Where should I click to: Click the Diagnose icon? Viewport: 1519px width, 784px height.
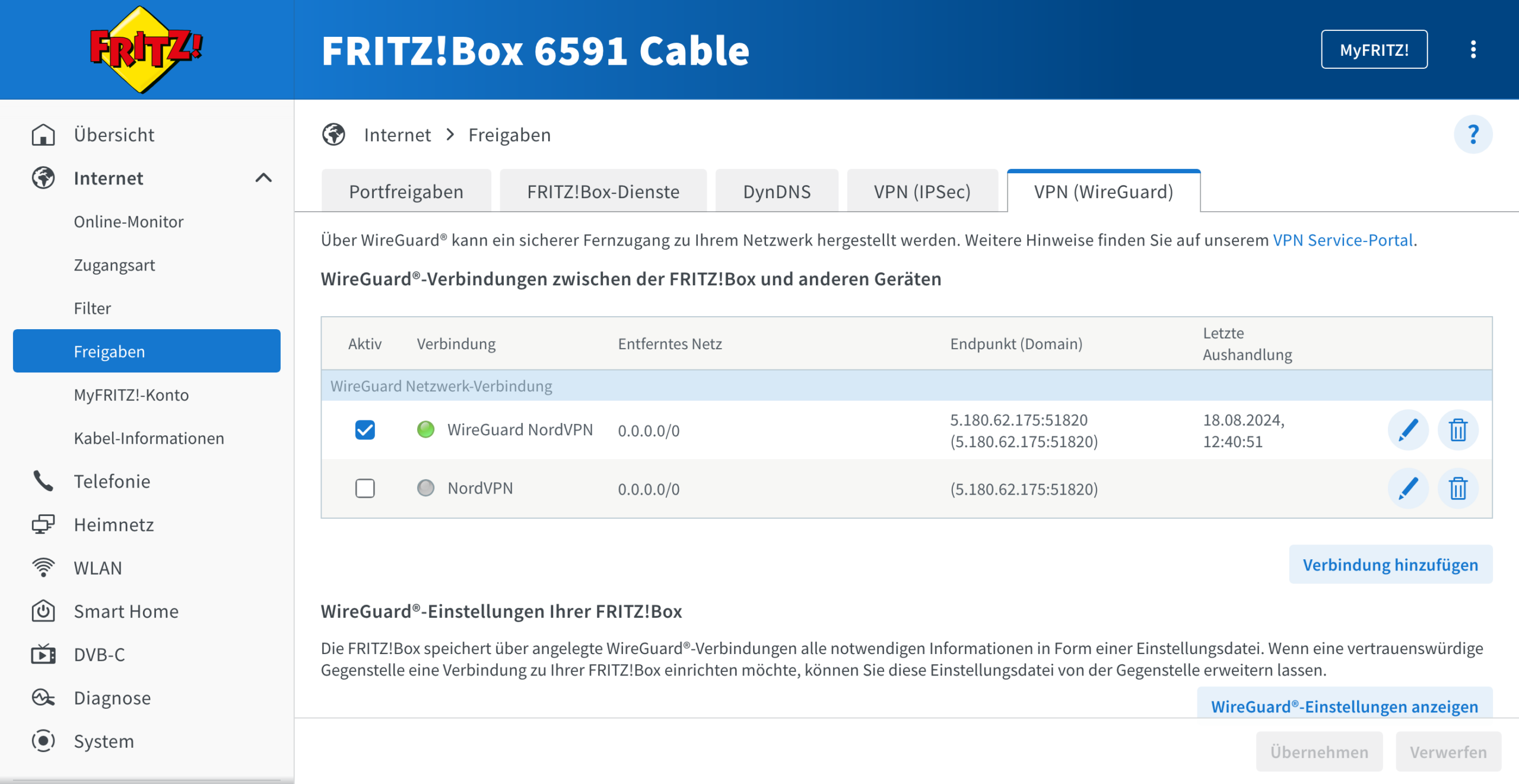coord(43,697)
